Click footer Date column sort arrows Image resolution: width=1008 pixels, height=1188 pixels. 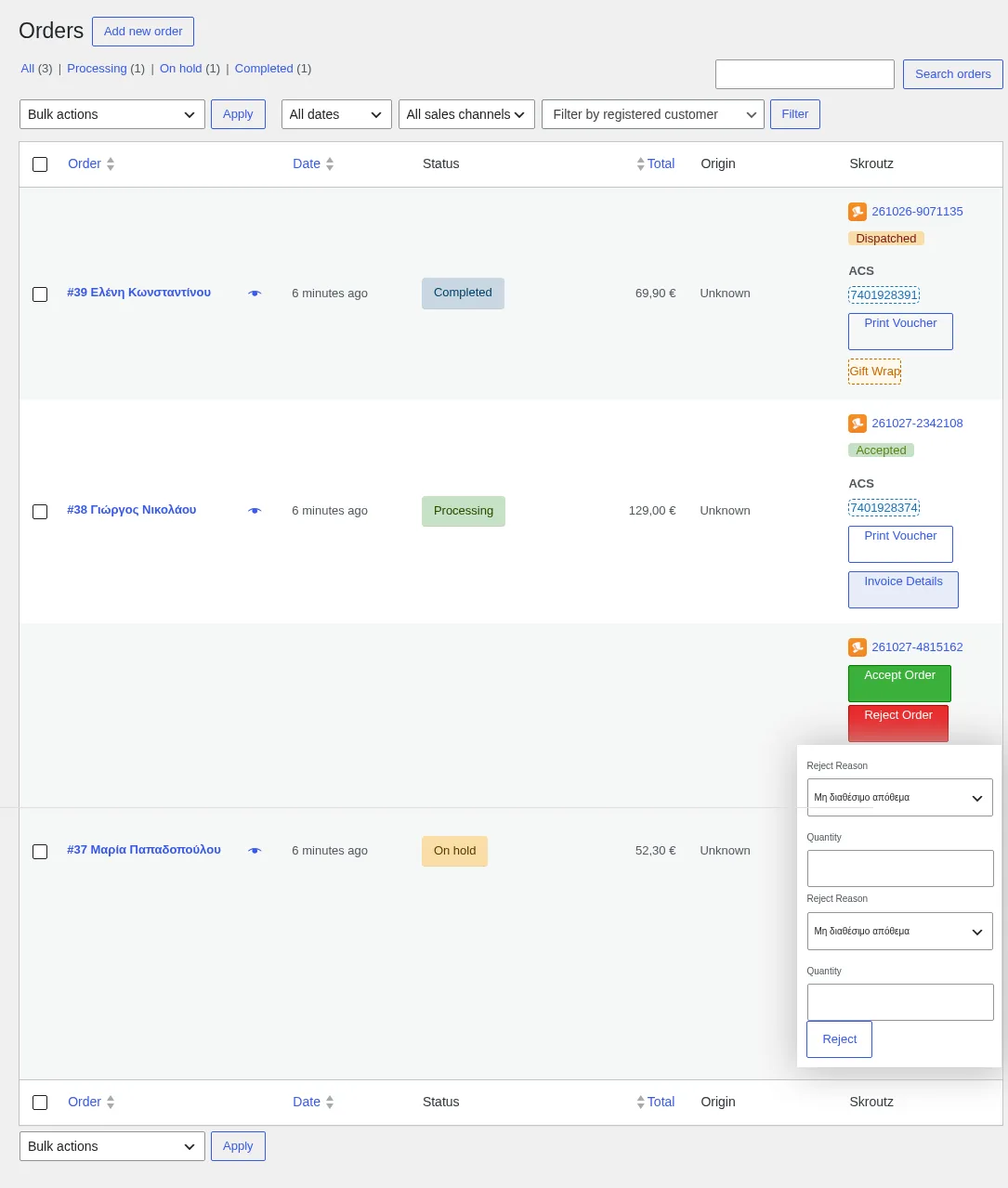330,1103
